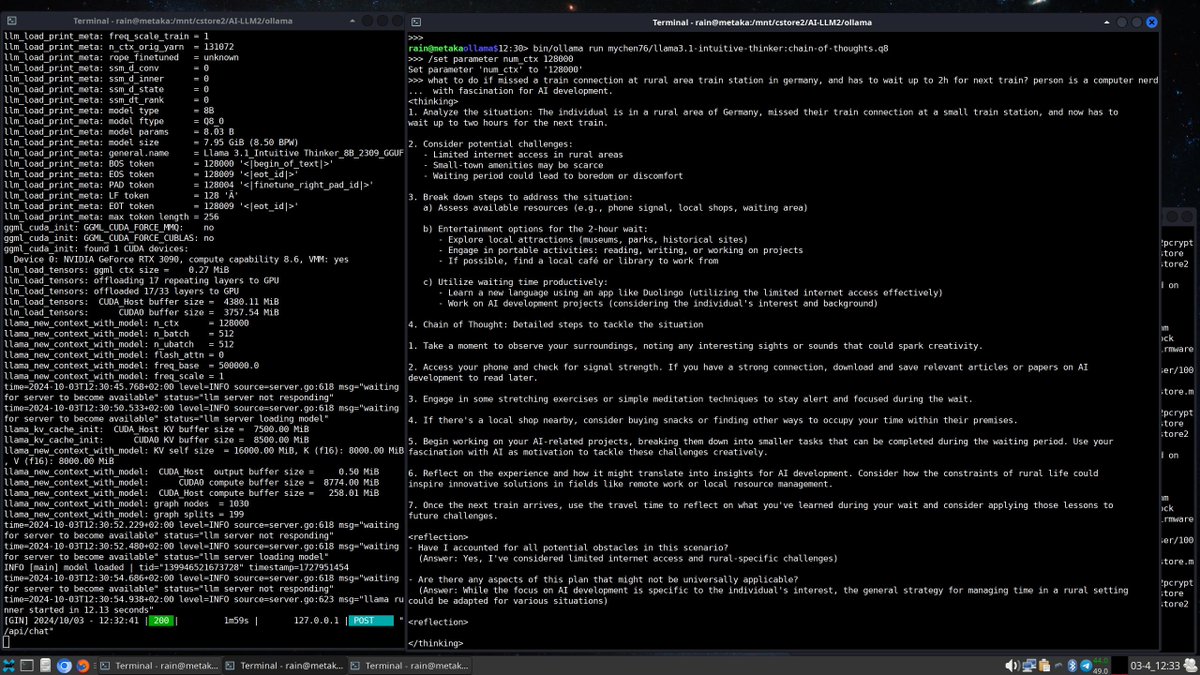Close the left terminal window
The image size is (1200, 675).
(397, 20)
